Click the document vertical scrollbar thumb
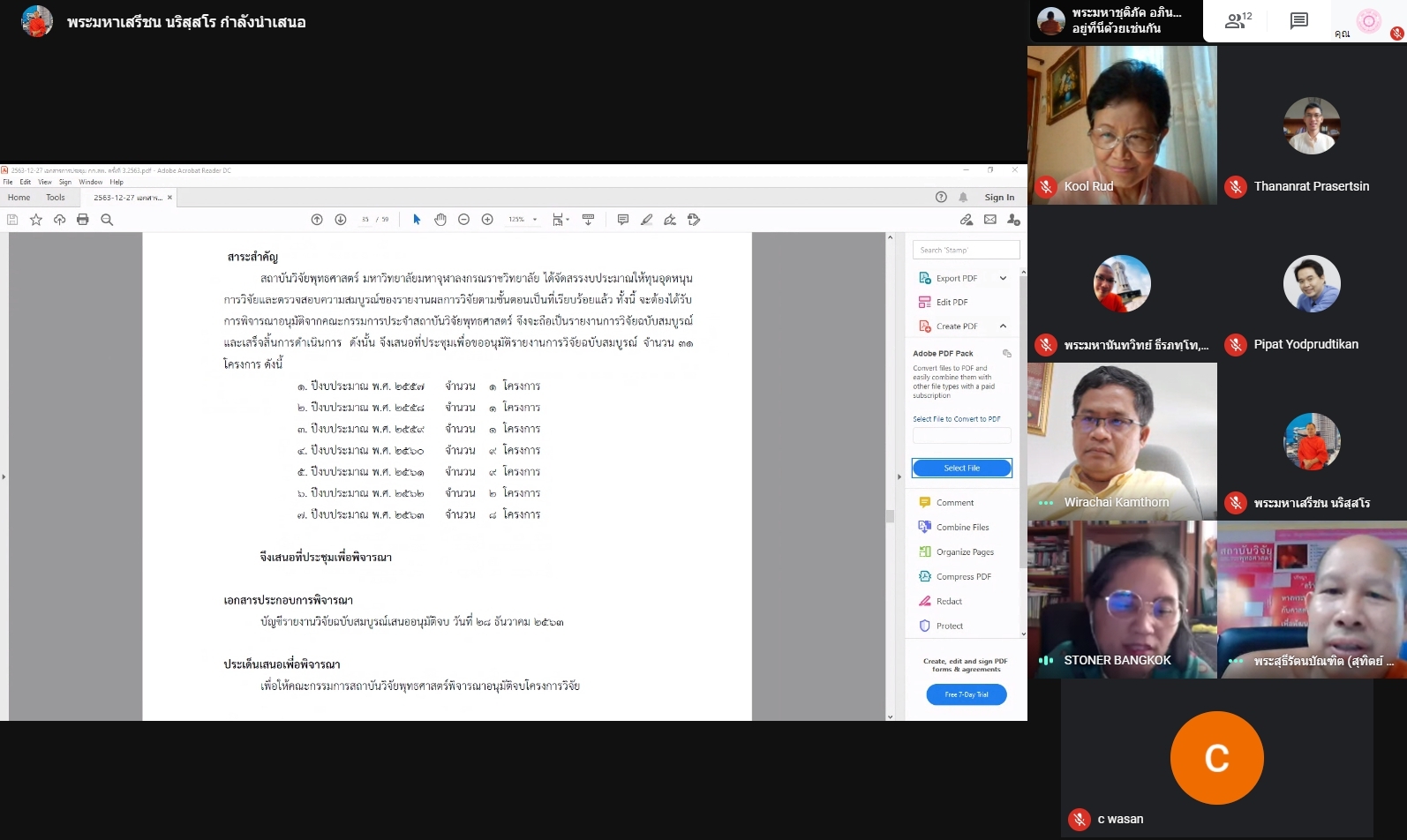Image resolution: width=1407 pixels, height=840 pixels. (x=890, y=516)
